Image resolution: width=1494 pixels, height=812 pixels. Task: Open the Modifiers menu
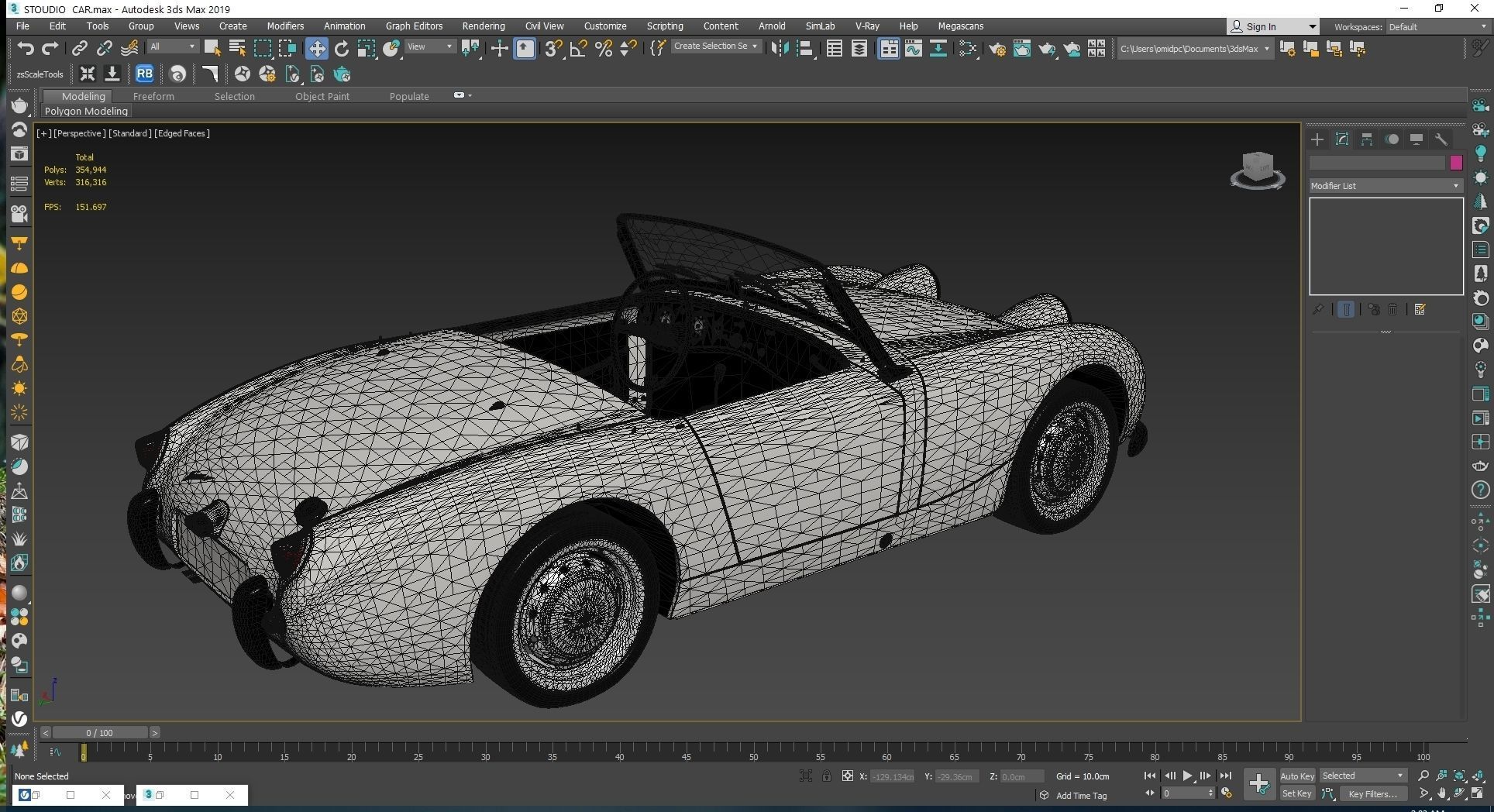coord(285,26)
